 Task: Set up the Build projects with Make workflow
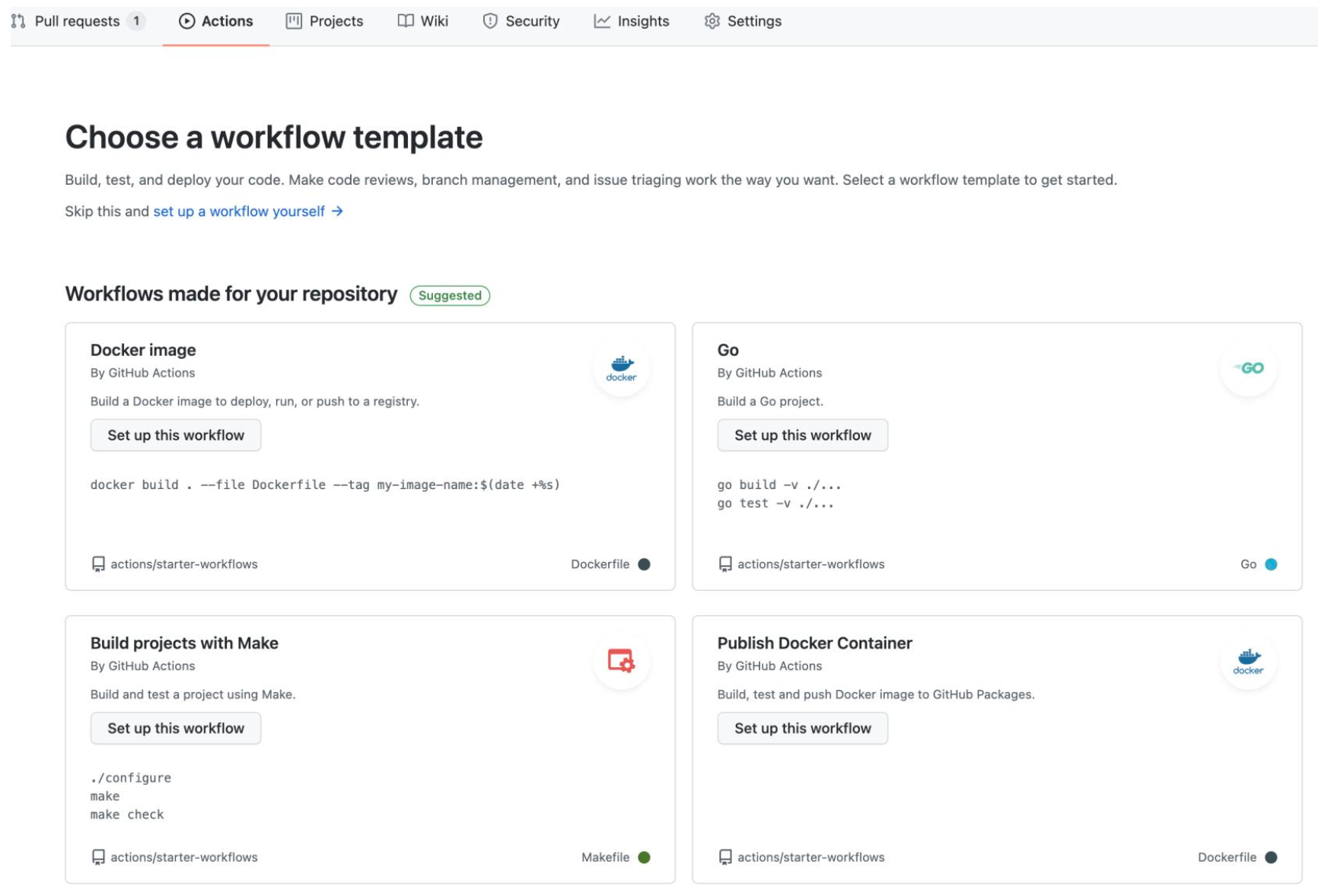176,728
